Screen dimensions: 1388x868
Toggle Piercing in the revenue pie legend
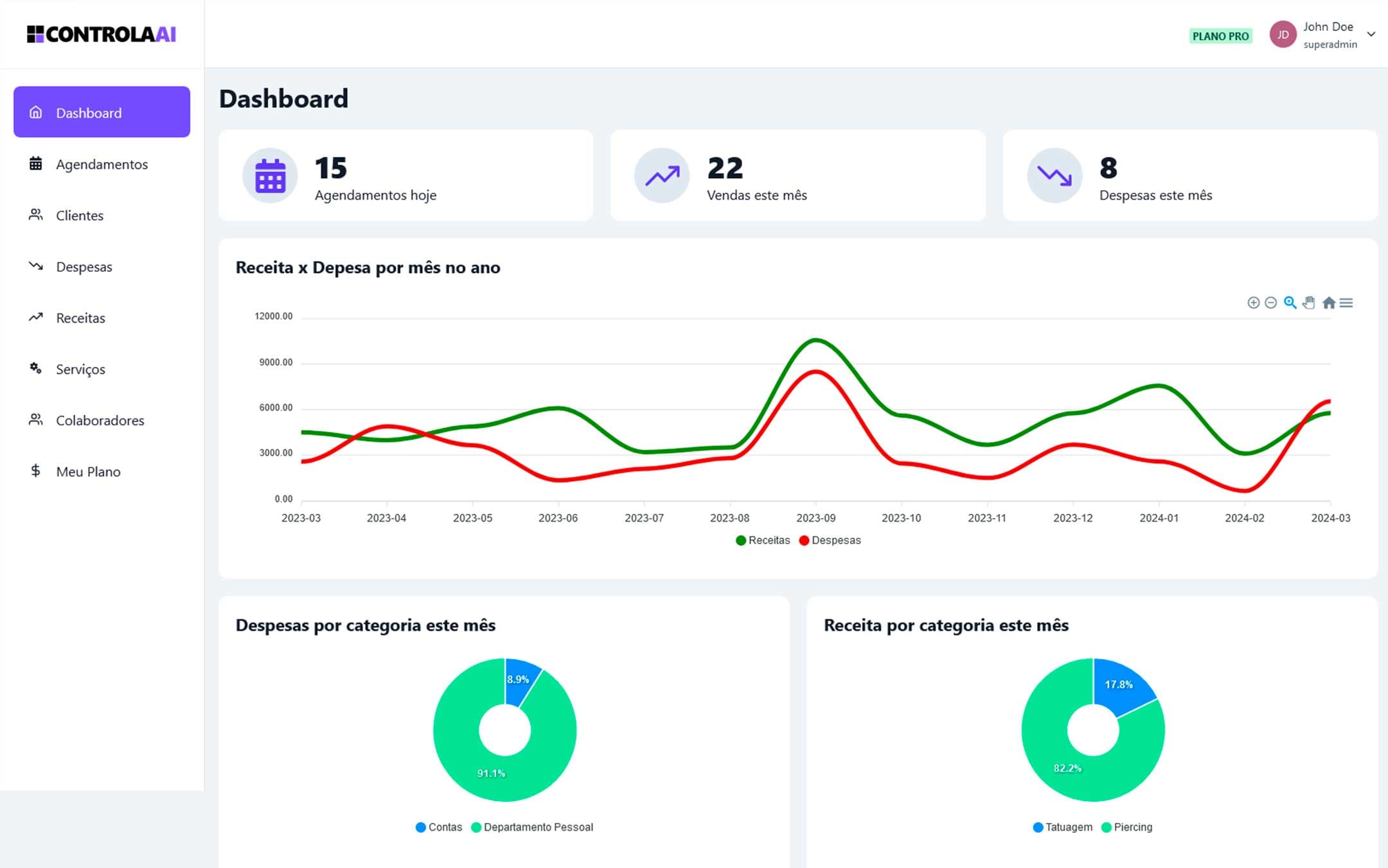[1126, 827]
